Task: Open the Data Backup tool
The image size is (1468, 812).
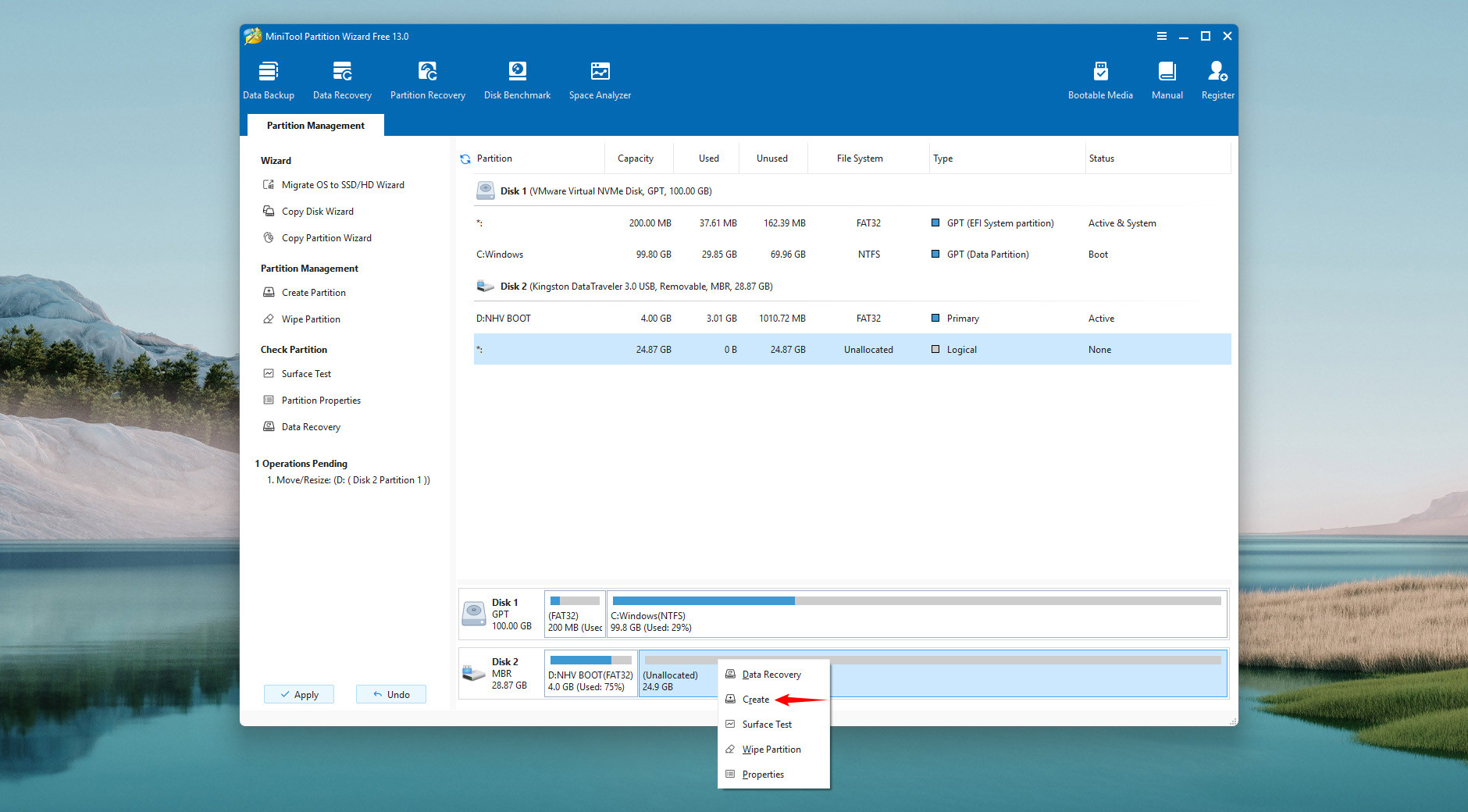Action: [268, 80]
